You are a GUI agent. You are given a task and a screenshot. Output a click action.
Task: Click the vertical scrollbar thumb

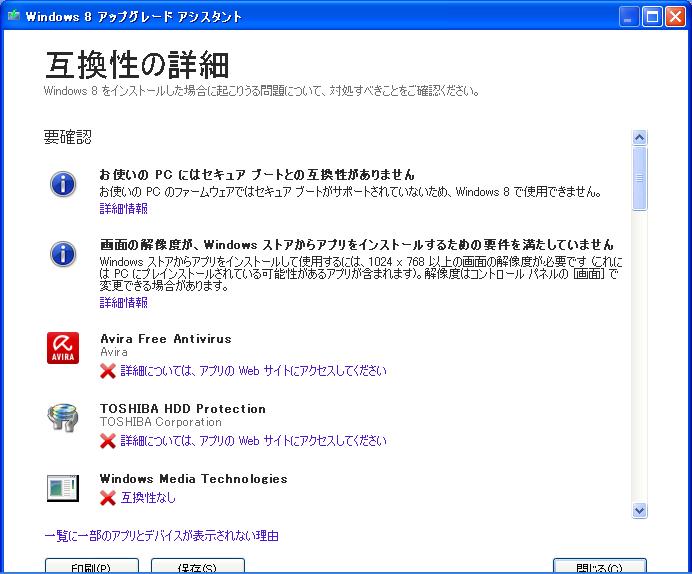[x=639, y=179]
